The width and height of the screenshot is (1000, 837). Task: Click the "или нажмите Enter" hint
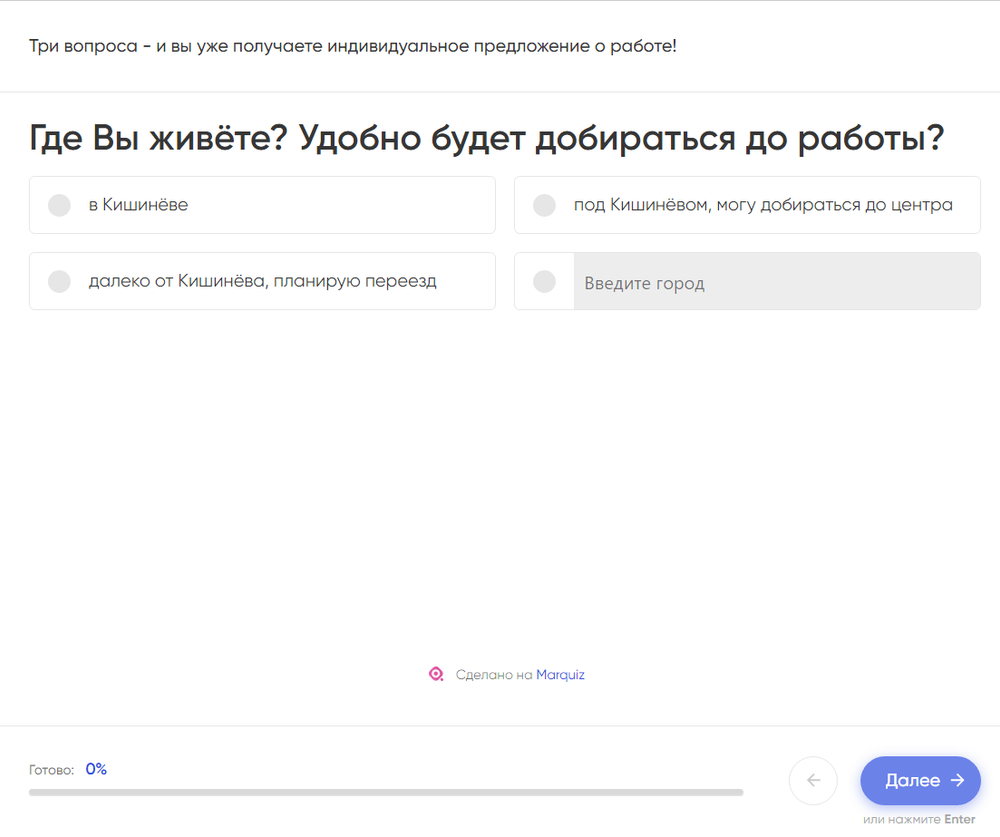(x=919, y=819)
